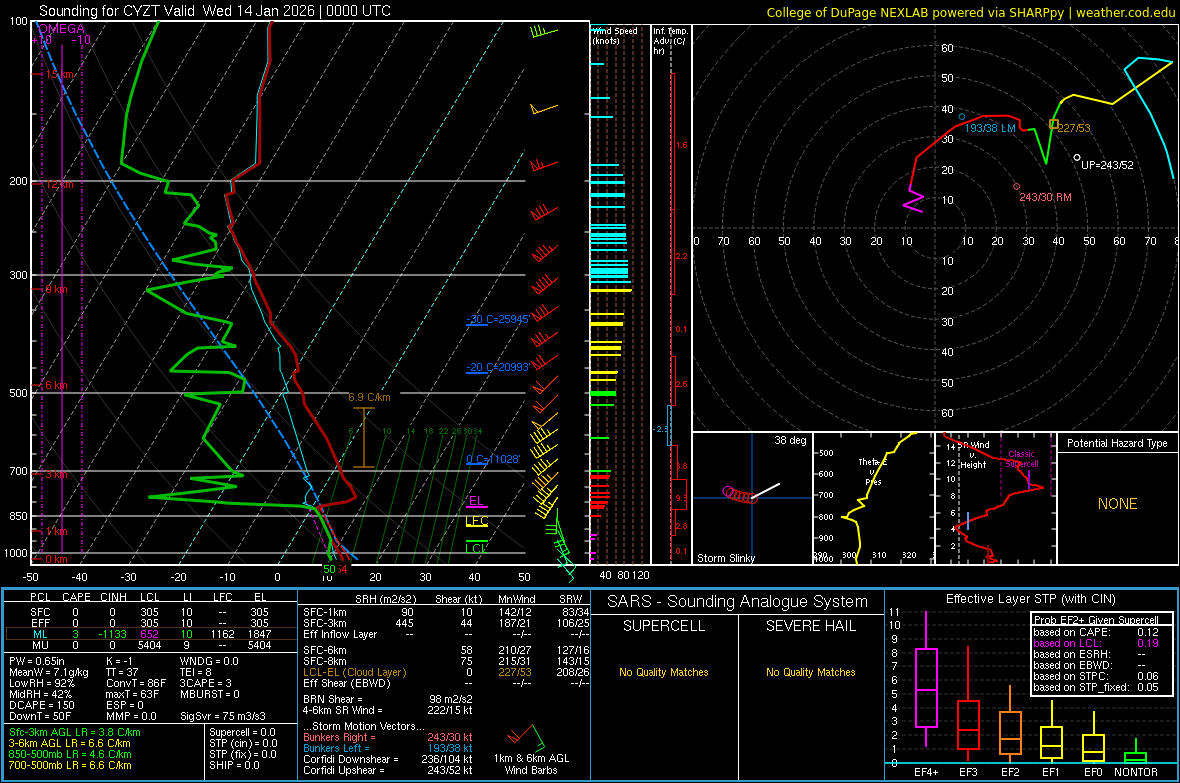The height and width of the screenshot is (783, 1180).
Task: Click the DCAPE = 150 value
Action: pos(41,705)
